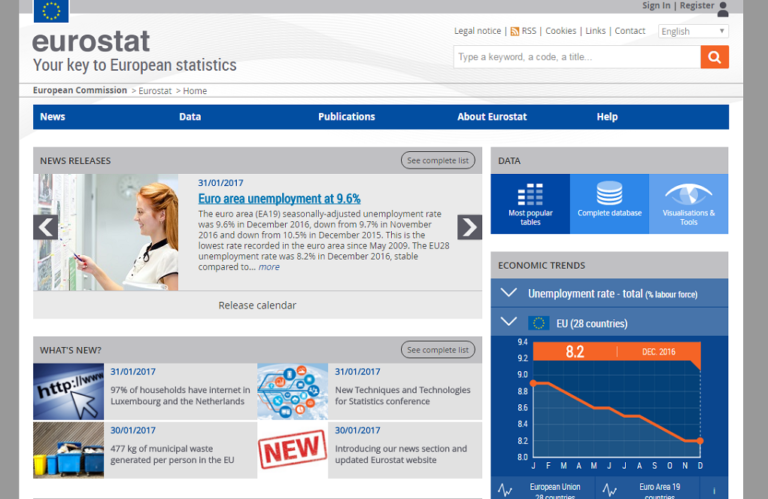The height and width of the screenshot is (499, 768).
Task: Select European Union 28 countries chart icon
Action: pyautogui.click(x=505, y=489)
